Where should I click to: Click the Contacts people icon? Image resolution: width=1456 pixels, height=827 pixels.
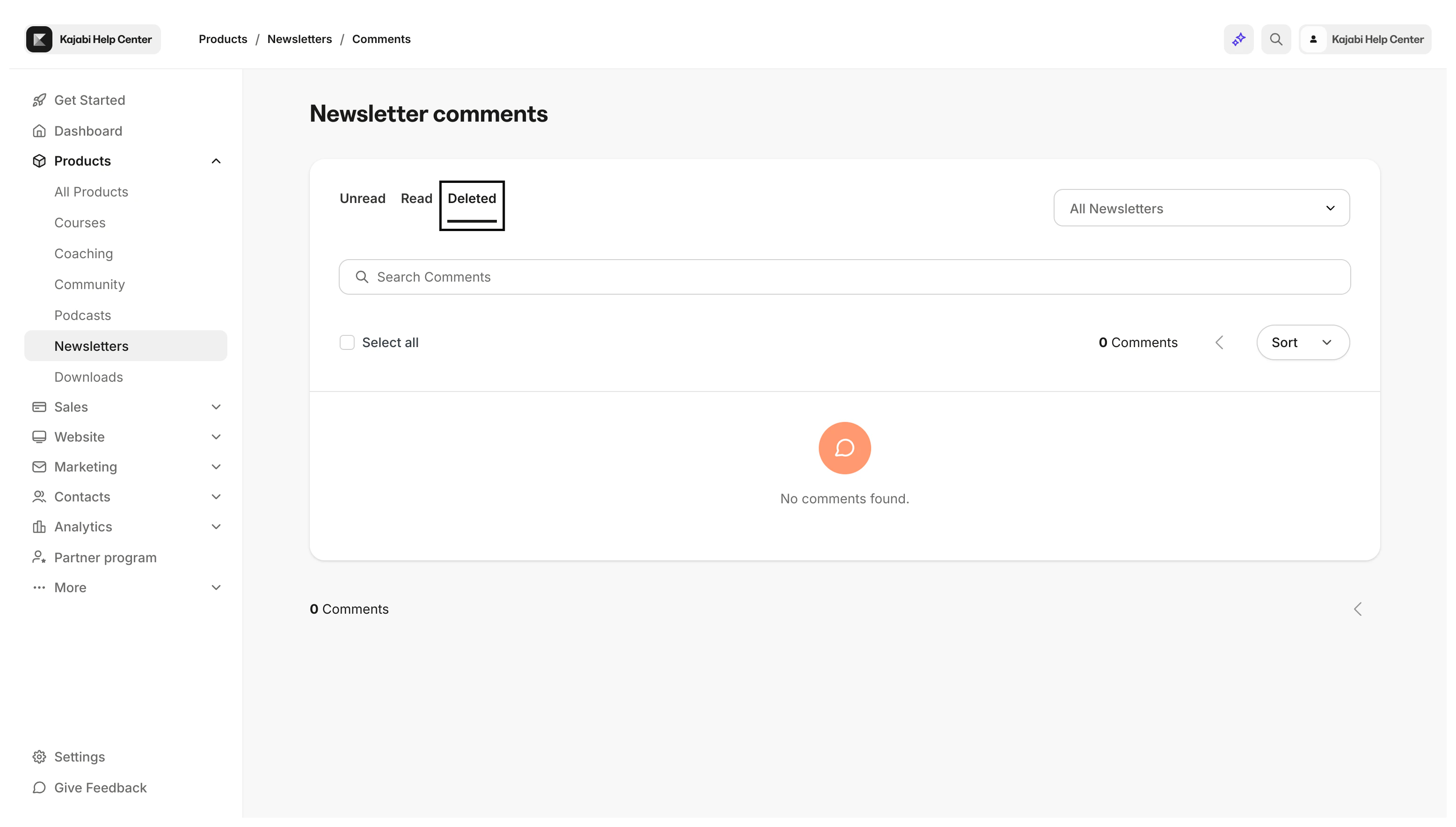[39, 496]
